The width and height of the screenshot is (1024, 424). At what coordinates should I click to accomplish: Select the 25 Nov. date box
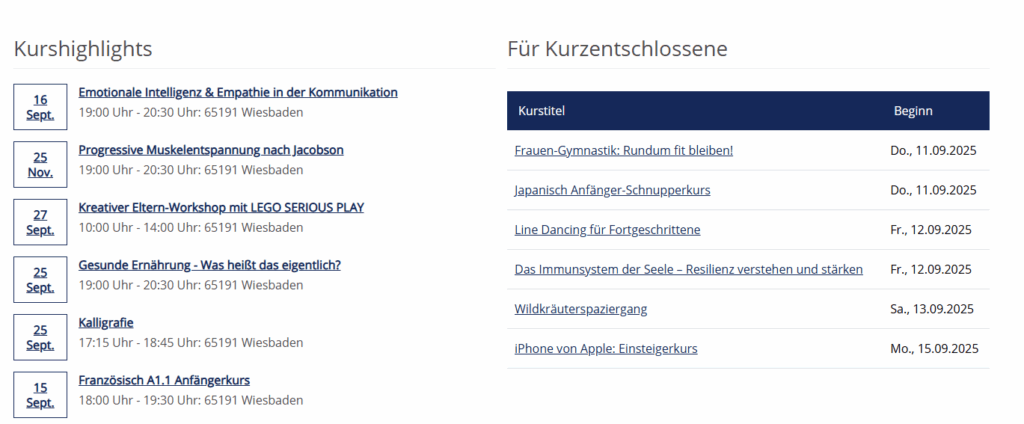click(x=40, y=165)
